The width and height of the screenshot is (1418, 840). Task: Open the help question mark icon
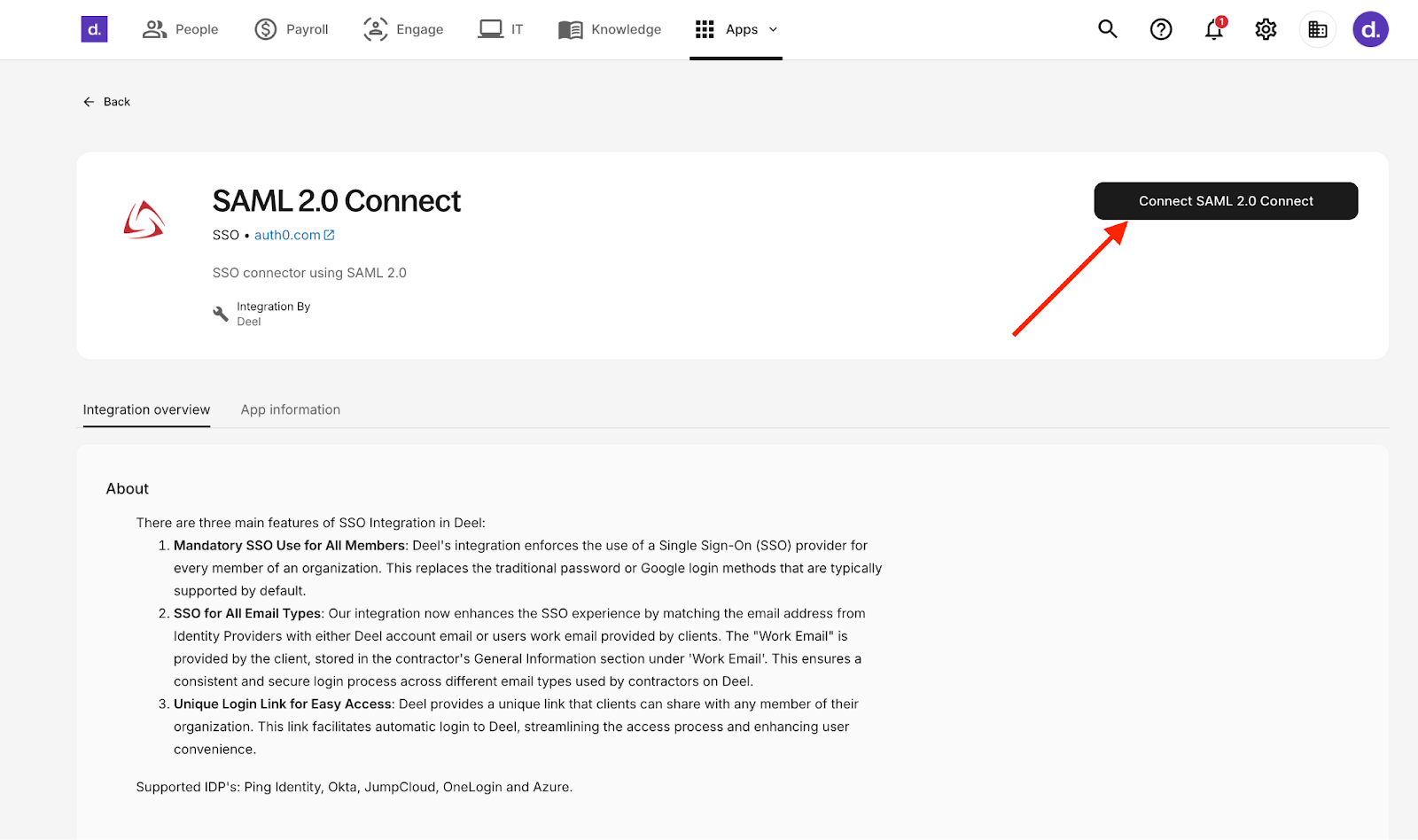point(1161,29)
